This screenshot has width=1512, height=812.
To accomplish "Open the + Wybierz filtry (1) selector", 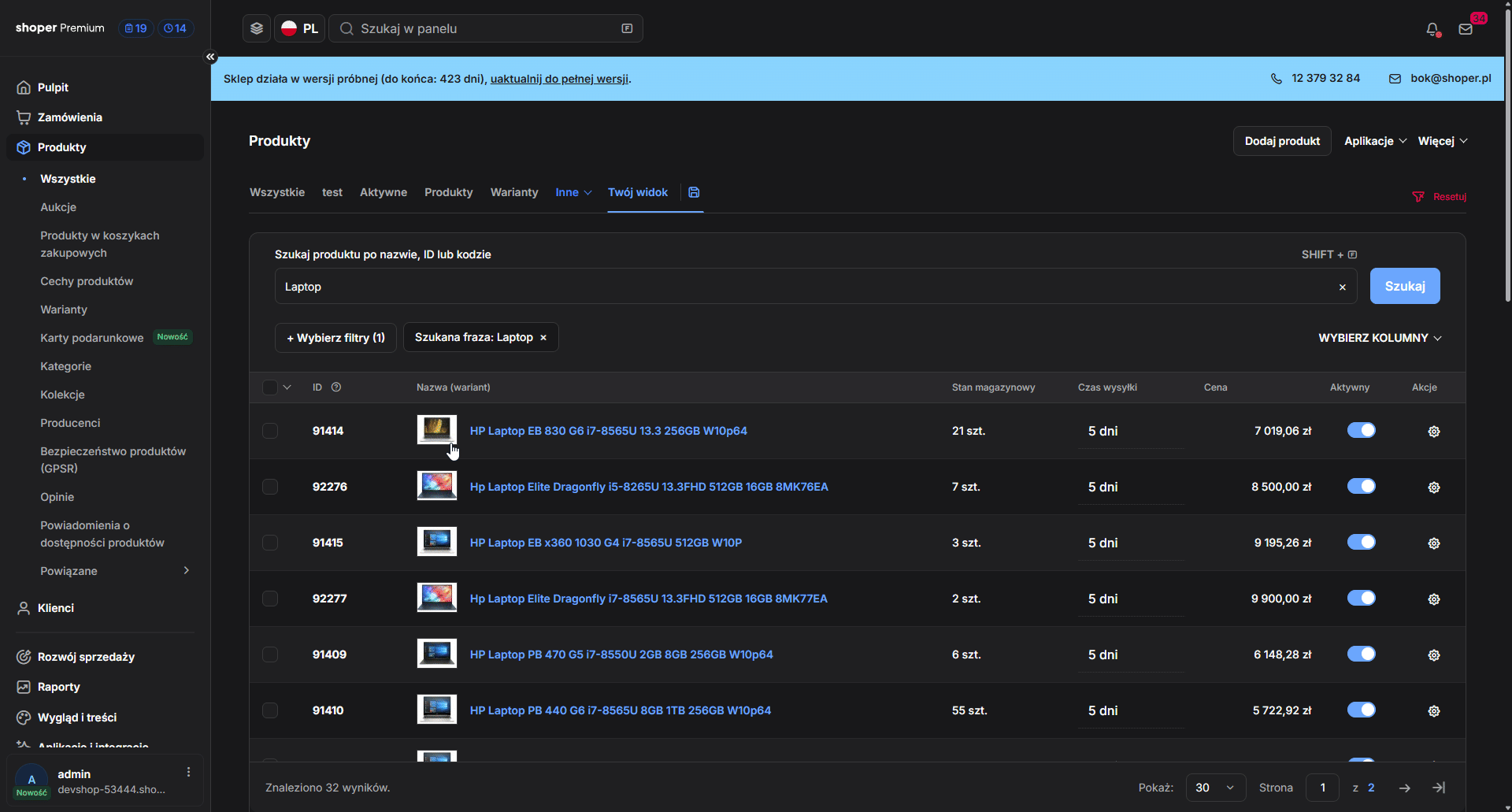I will pyautogui.click(x=335, y=337).
